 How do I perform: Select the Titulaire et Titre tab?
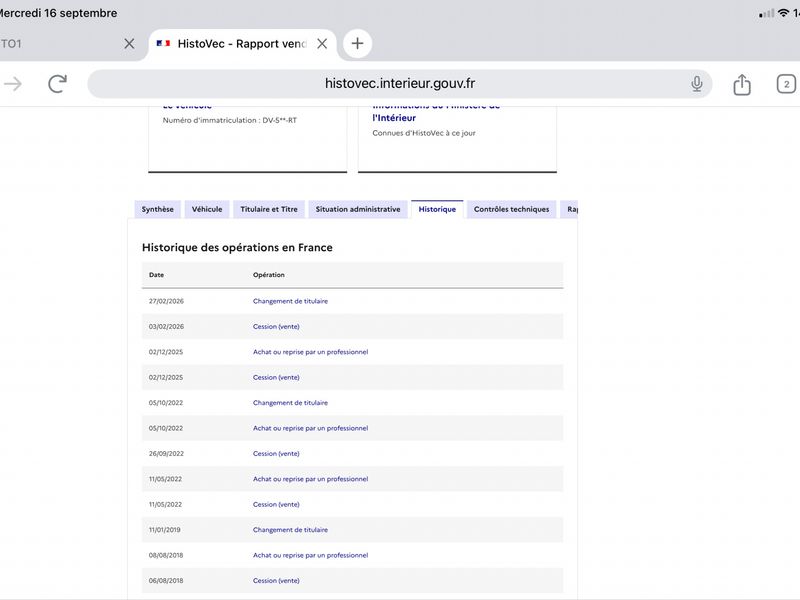click(269, 209)
